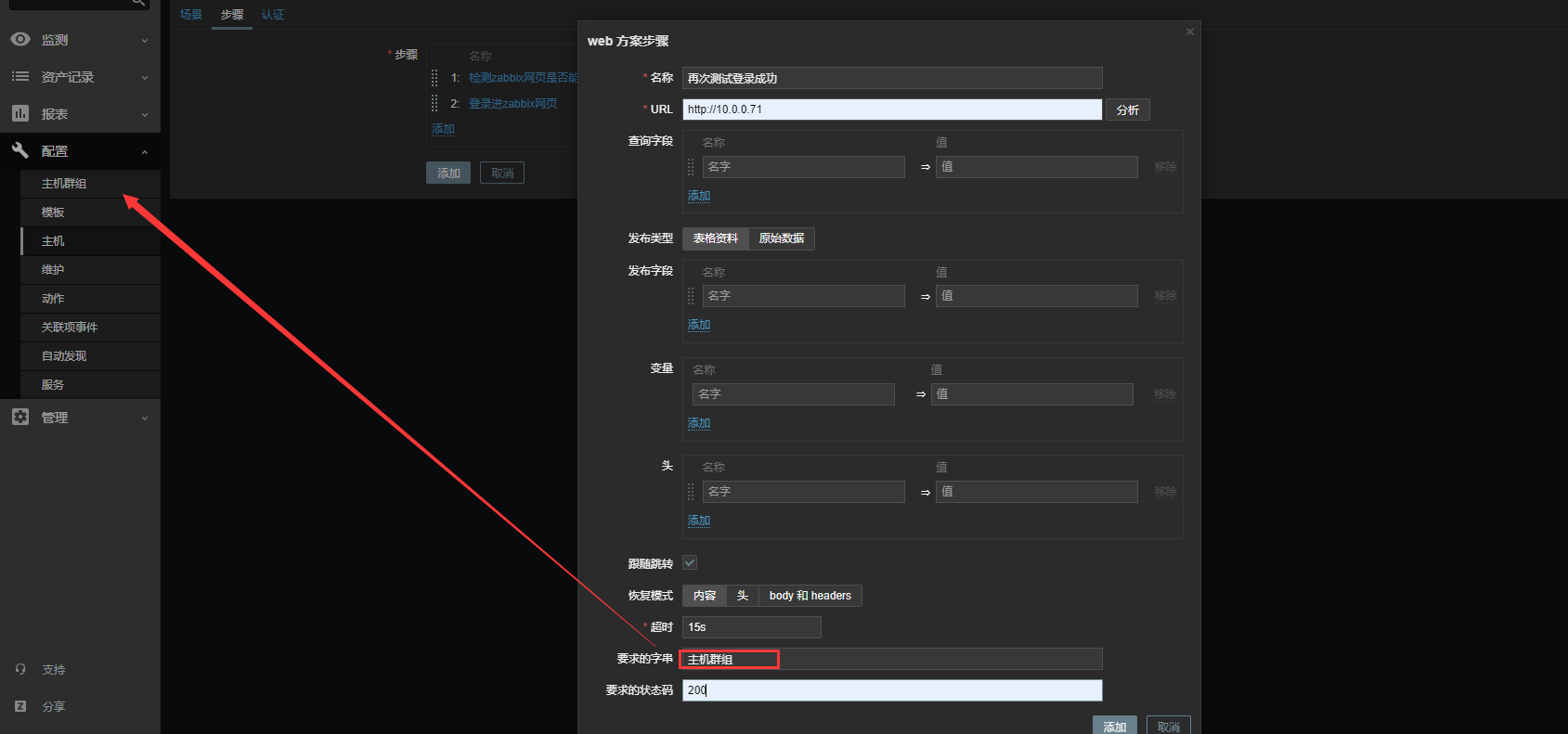Click the 要求的字串 input field
The width and height of the screenshot is (1568, 734).
[x=892, y=659]
